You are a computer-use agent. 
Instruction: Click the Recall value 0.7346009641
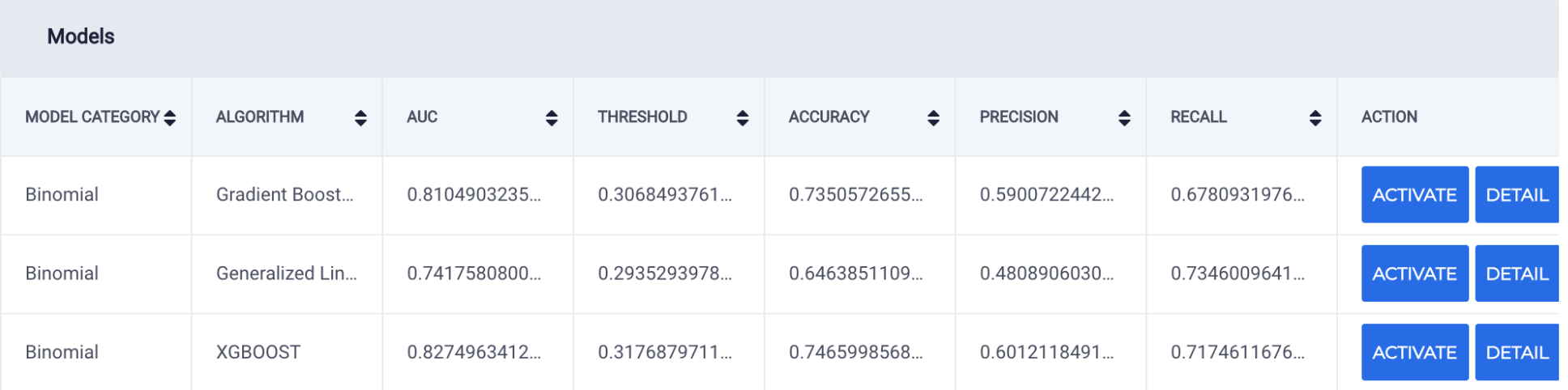click(1238, 273)
